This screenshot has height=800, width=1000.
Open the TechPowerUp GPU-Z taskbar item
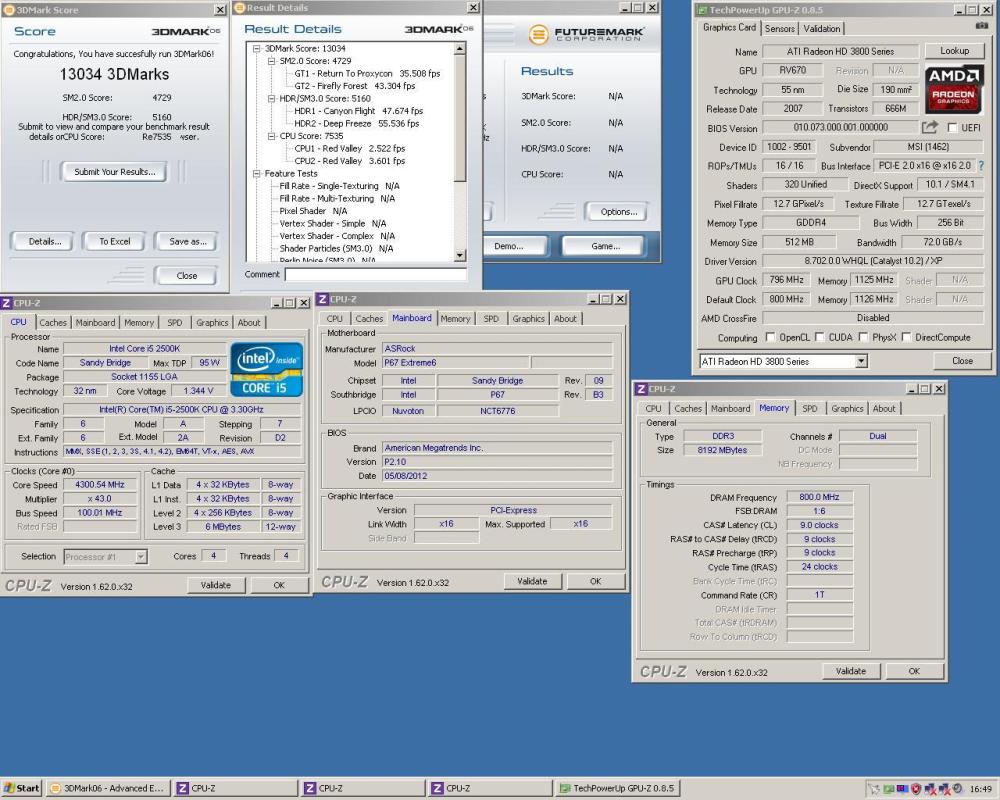[617, 788]
